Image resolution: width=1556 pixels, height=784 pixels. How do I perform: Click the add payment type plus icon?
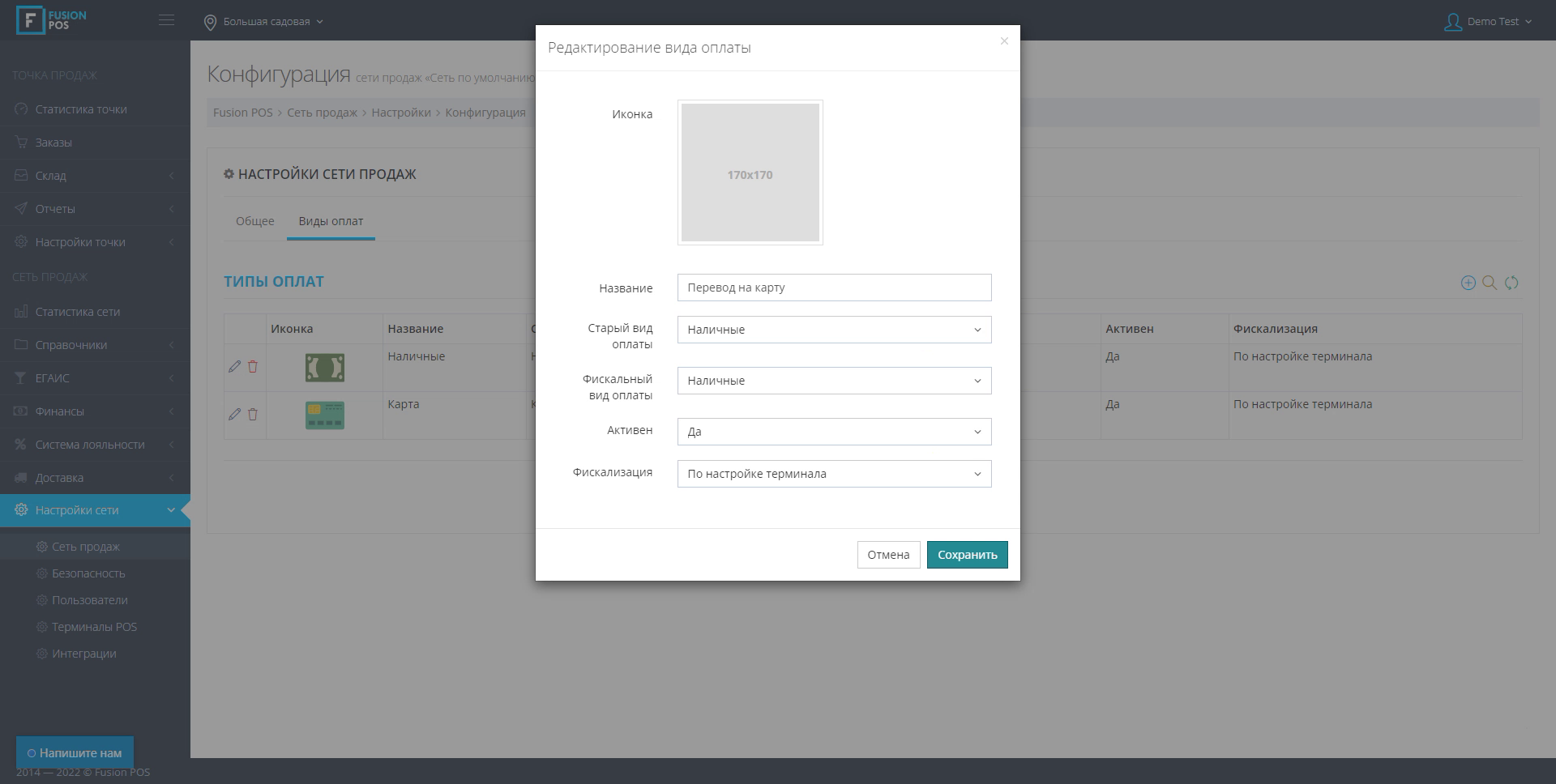point(1468,283)
